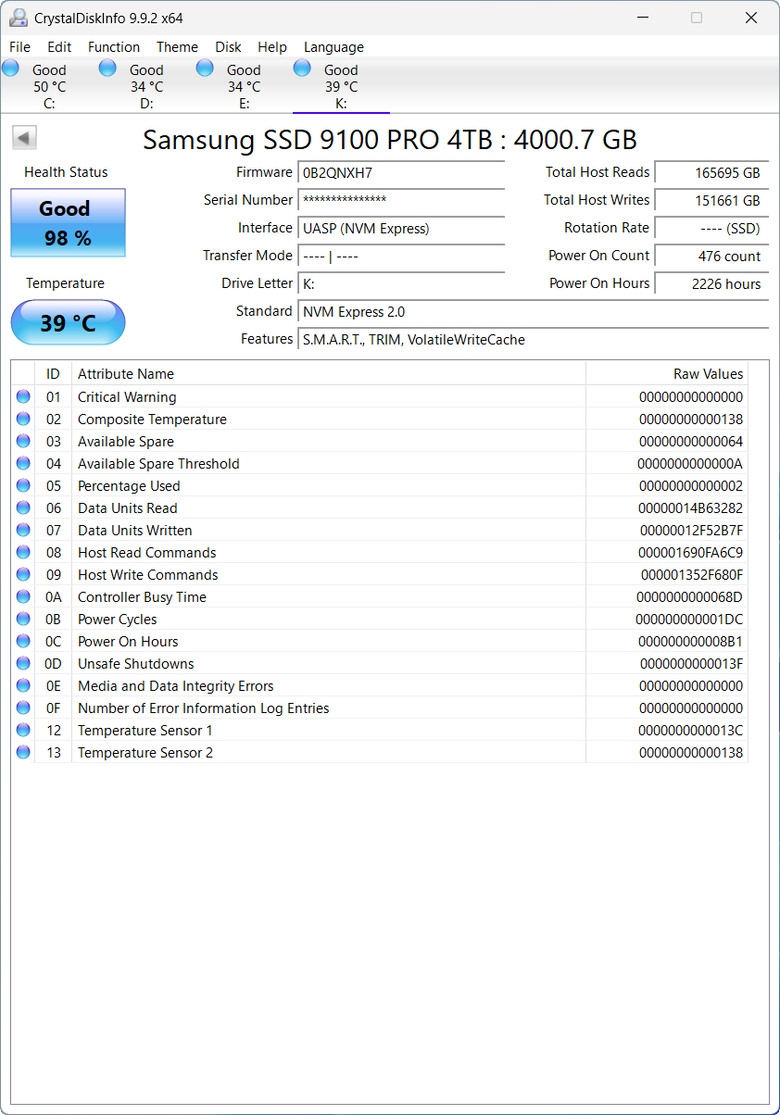This screenshot has width=780, height=1115.
Task: Click the Raw Values column header
Action: [x=667, y=373]
